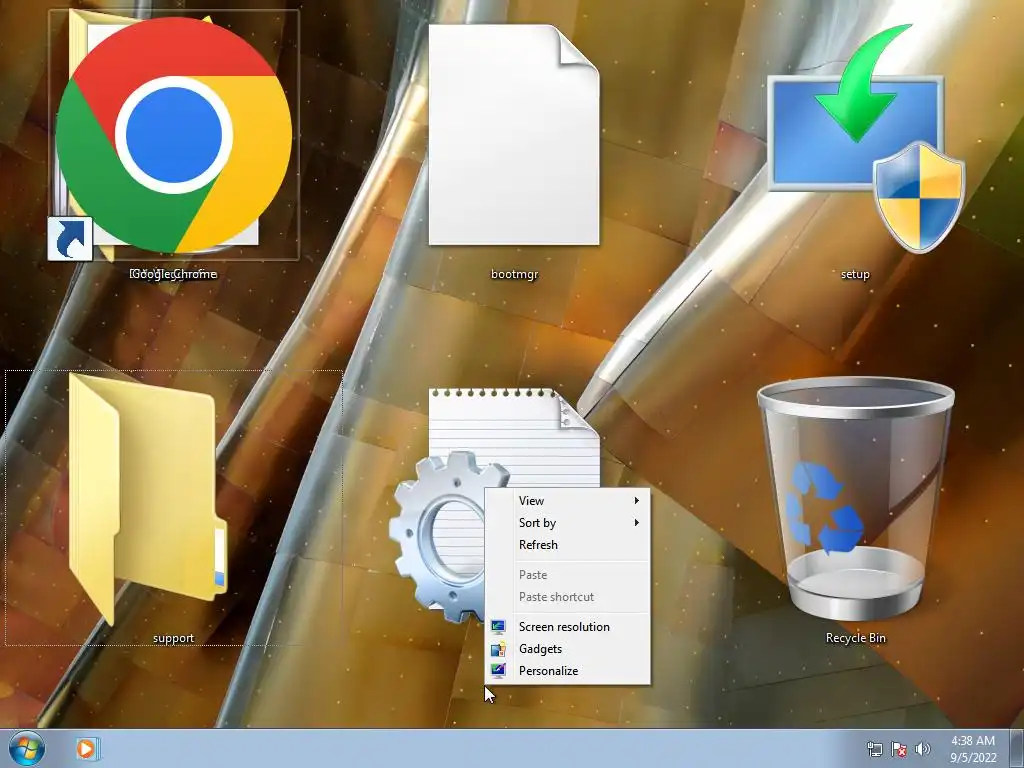Open Screen resolution from context menu
This screenshot has height=768, width=1024.
[x=568, y=627]
